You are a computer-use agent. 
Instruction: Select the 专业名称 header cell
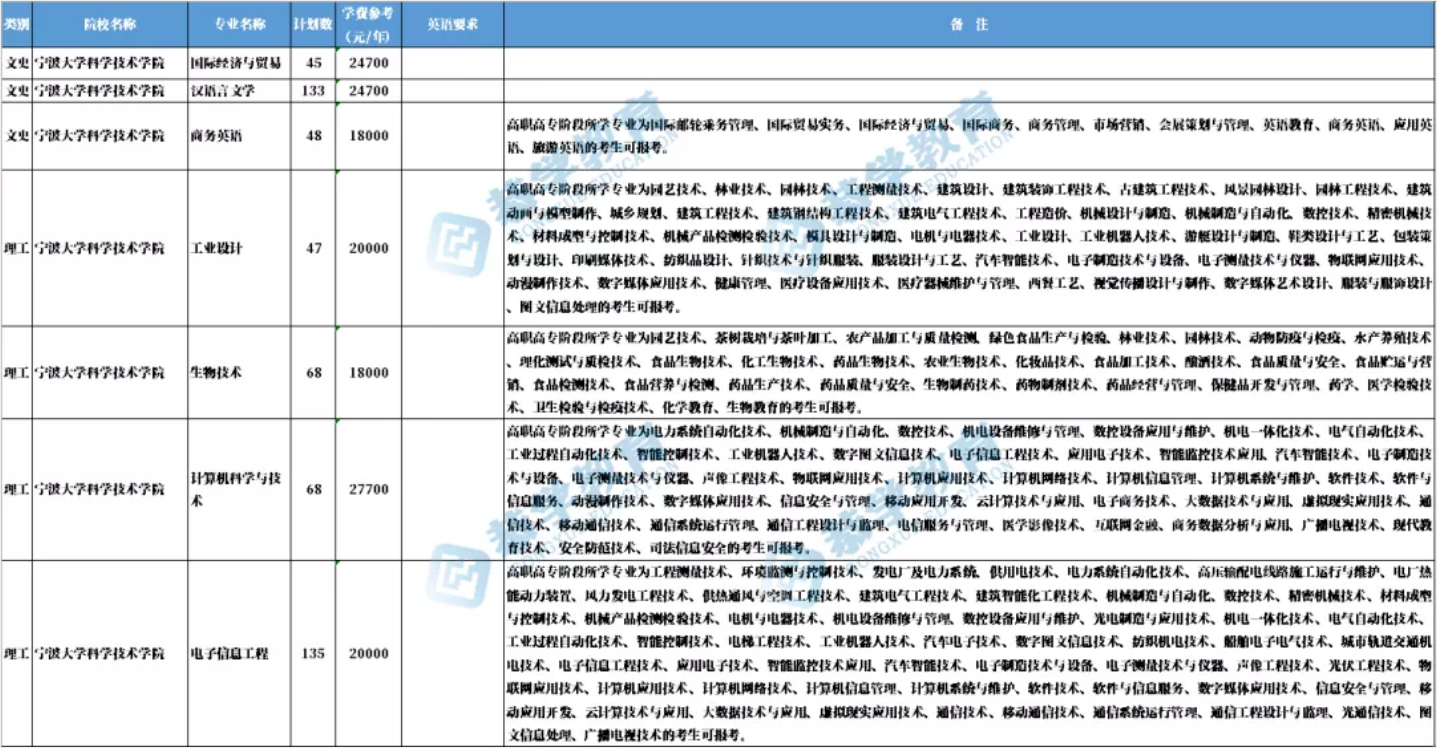[239, 24]
